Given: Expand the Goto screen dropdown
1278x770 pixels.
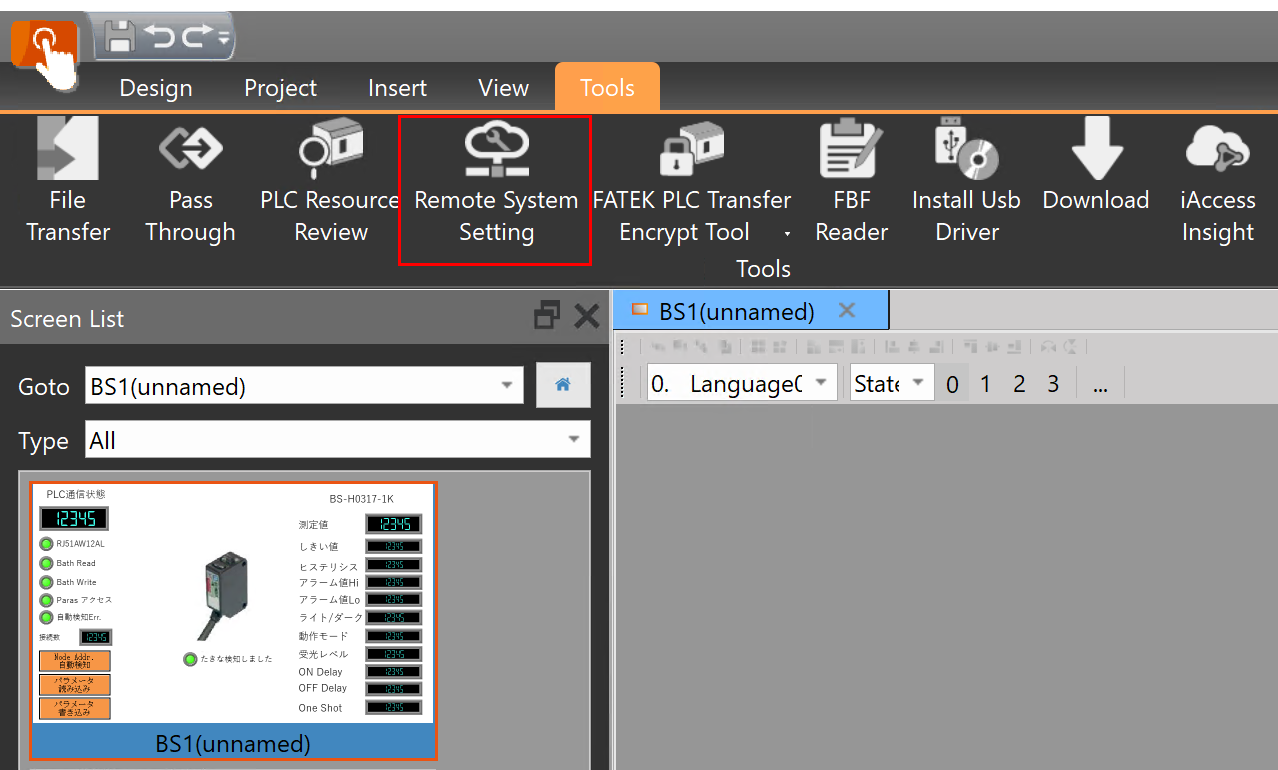Looking at the screenshot, I should point(508,386).
